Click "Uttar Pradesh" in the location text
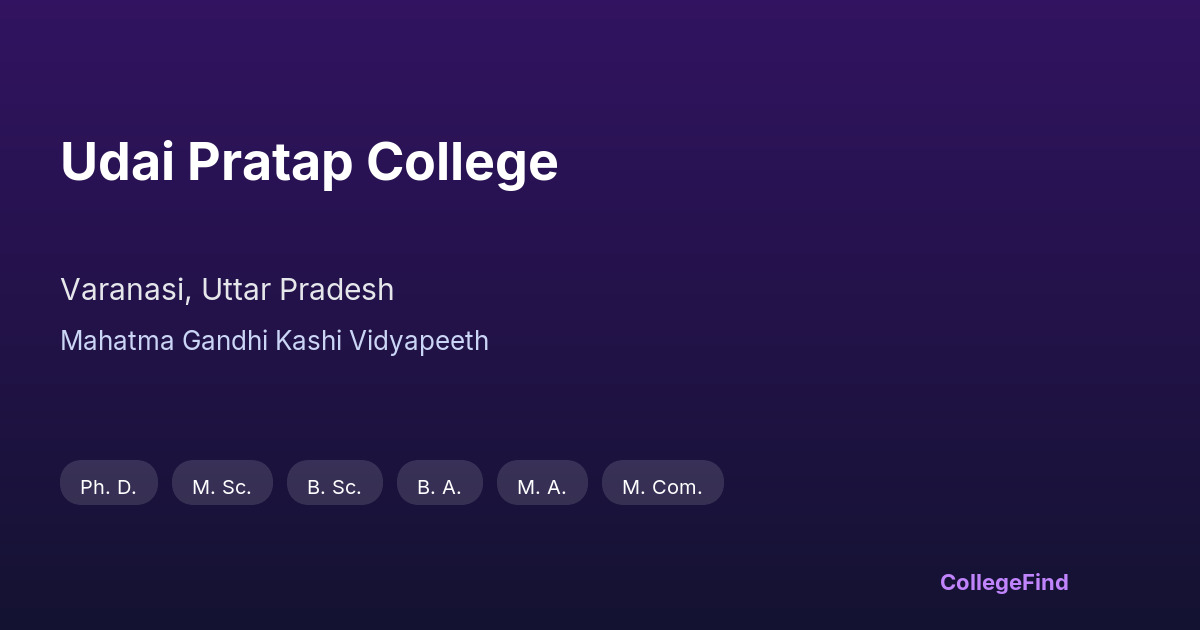The width and height of the screenshot is (1200, 630). [x=297, y=290]
